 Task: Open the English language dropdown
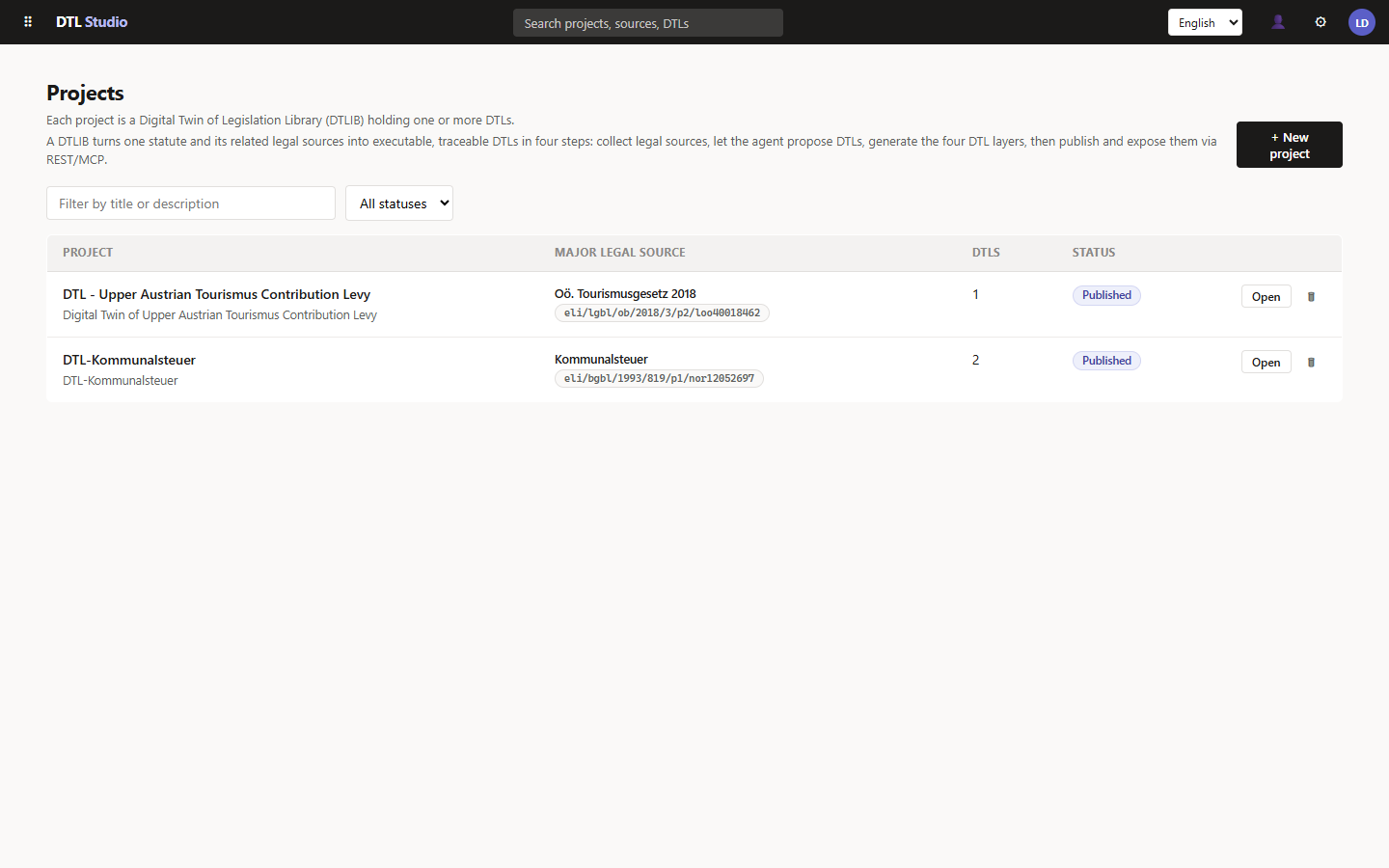(1205, 22)
